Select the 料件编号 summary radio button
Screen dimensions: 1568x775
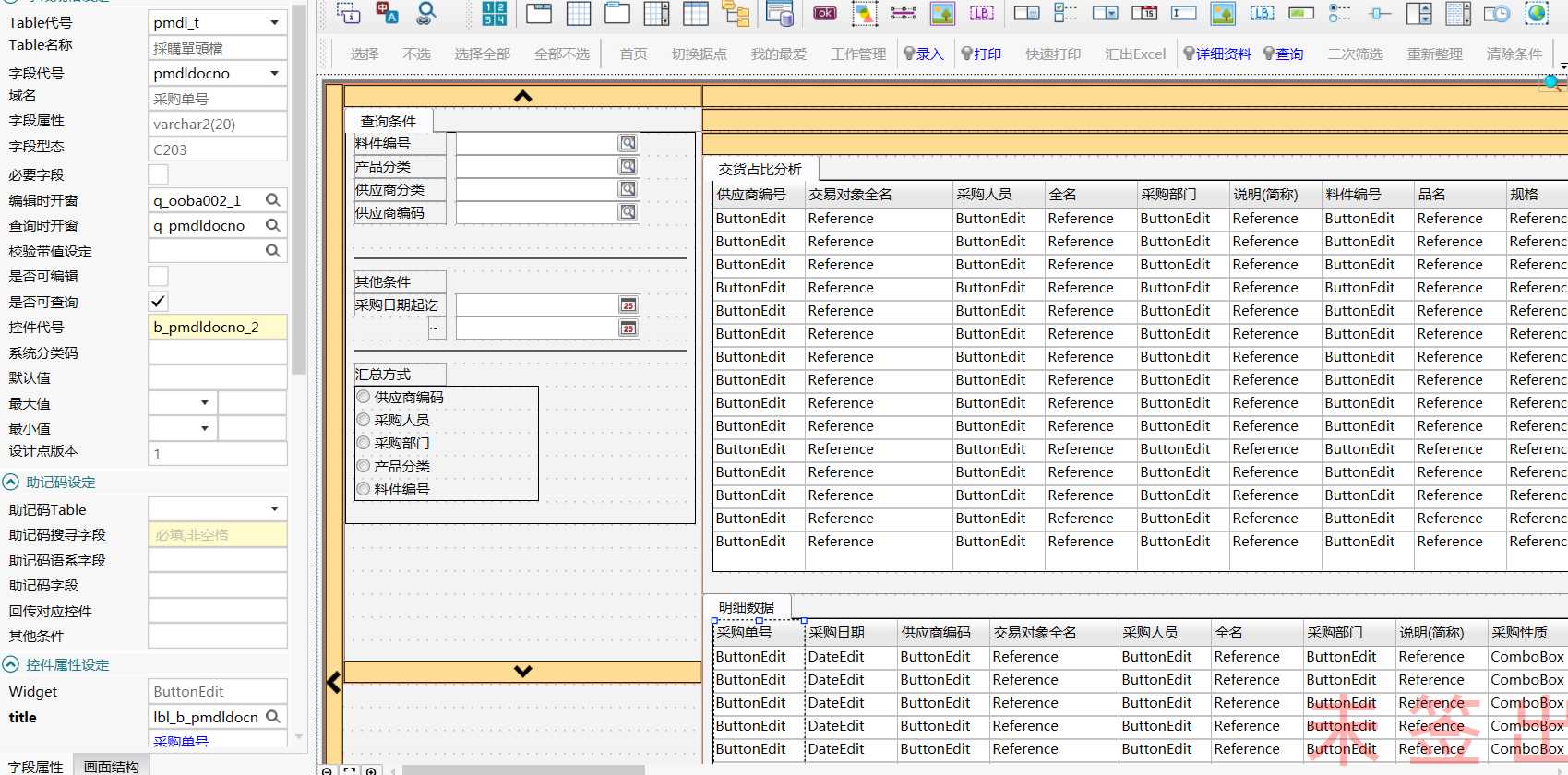[364, 489]
